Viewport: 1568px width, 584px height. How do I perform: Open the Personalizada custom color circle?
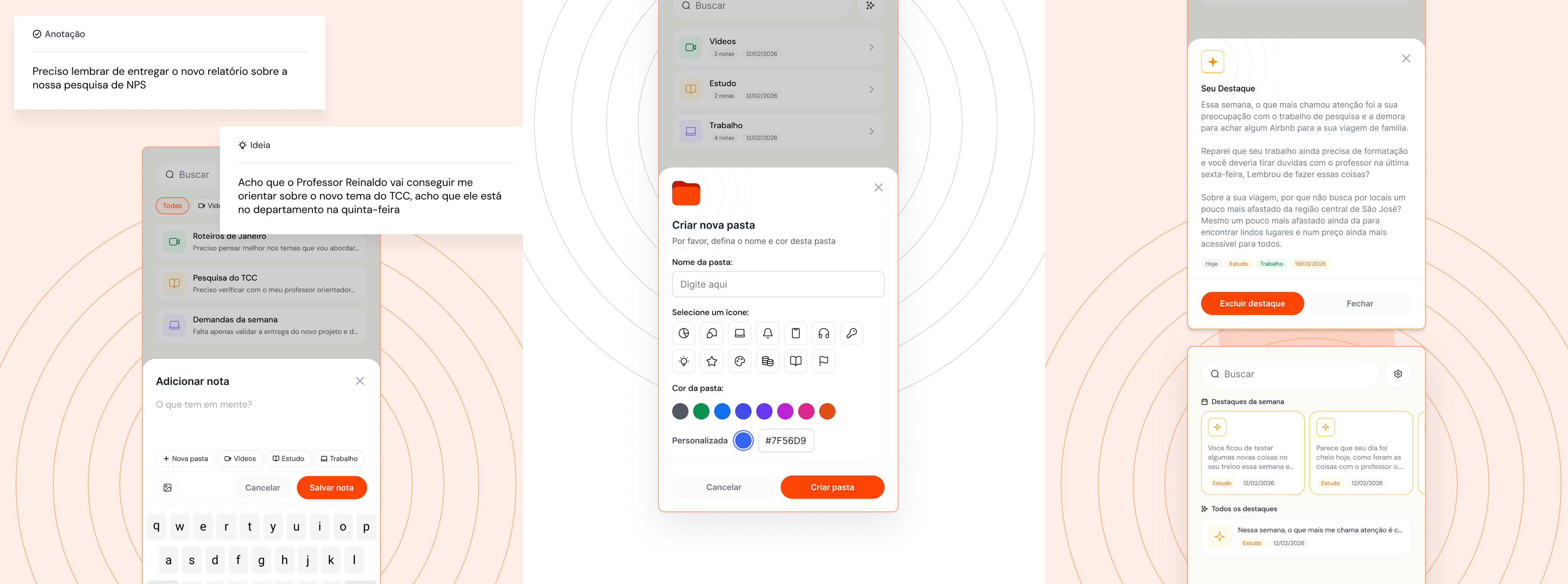(743, 440)
